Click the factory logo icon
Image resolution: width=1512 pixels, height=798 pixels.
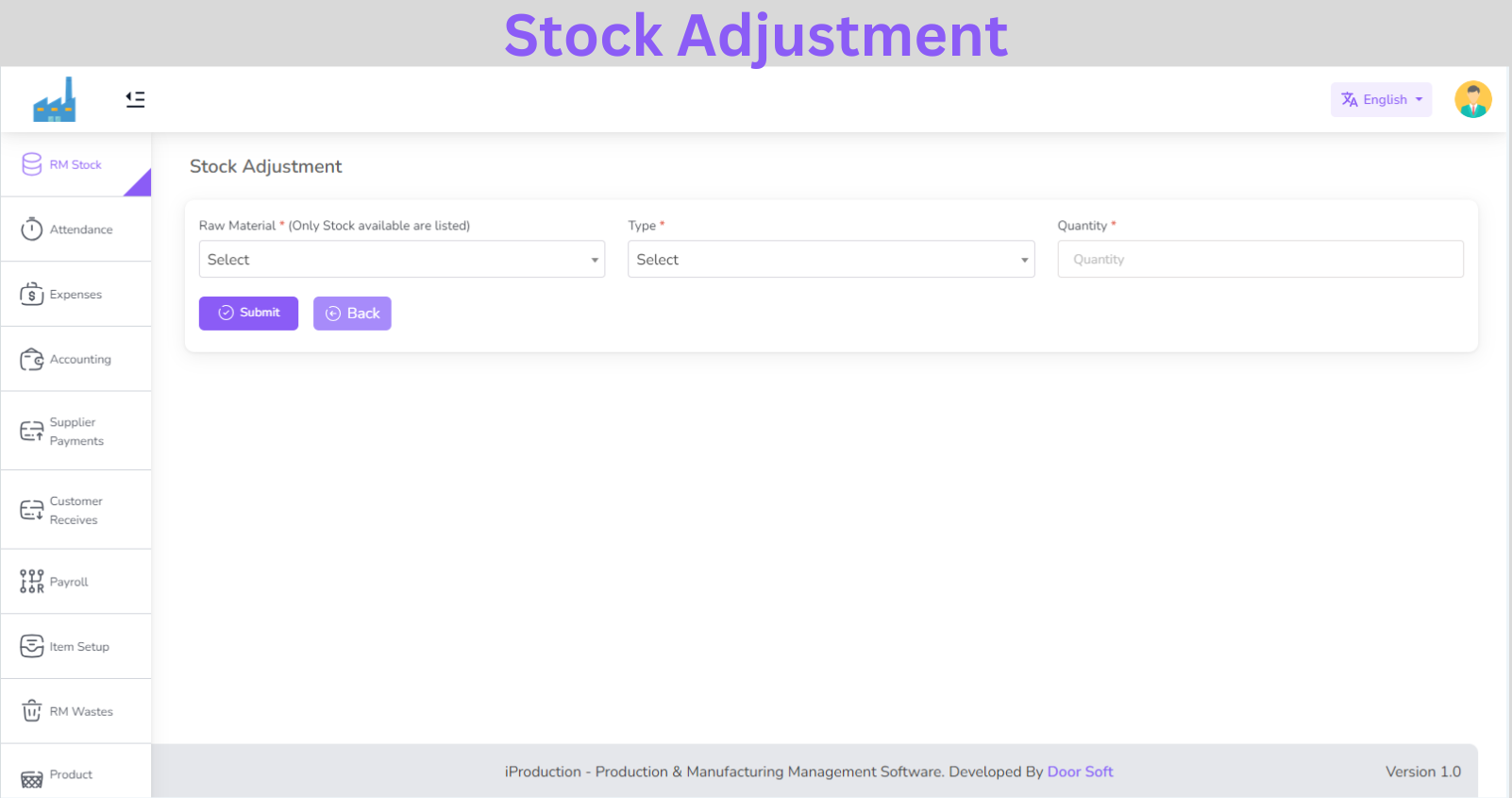pos(55,99)
